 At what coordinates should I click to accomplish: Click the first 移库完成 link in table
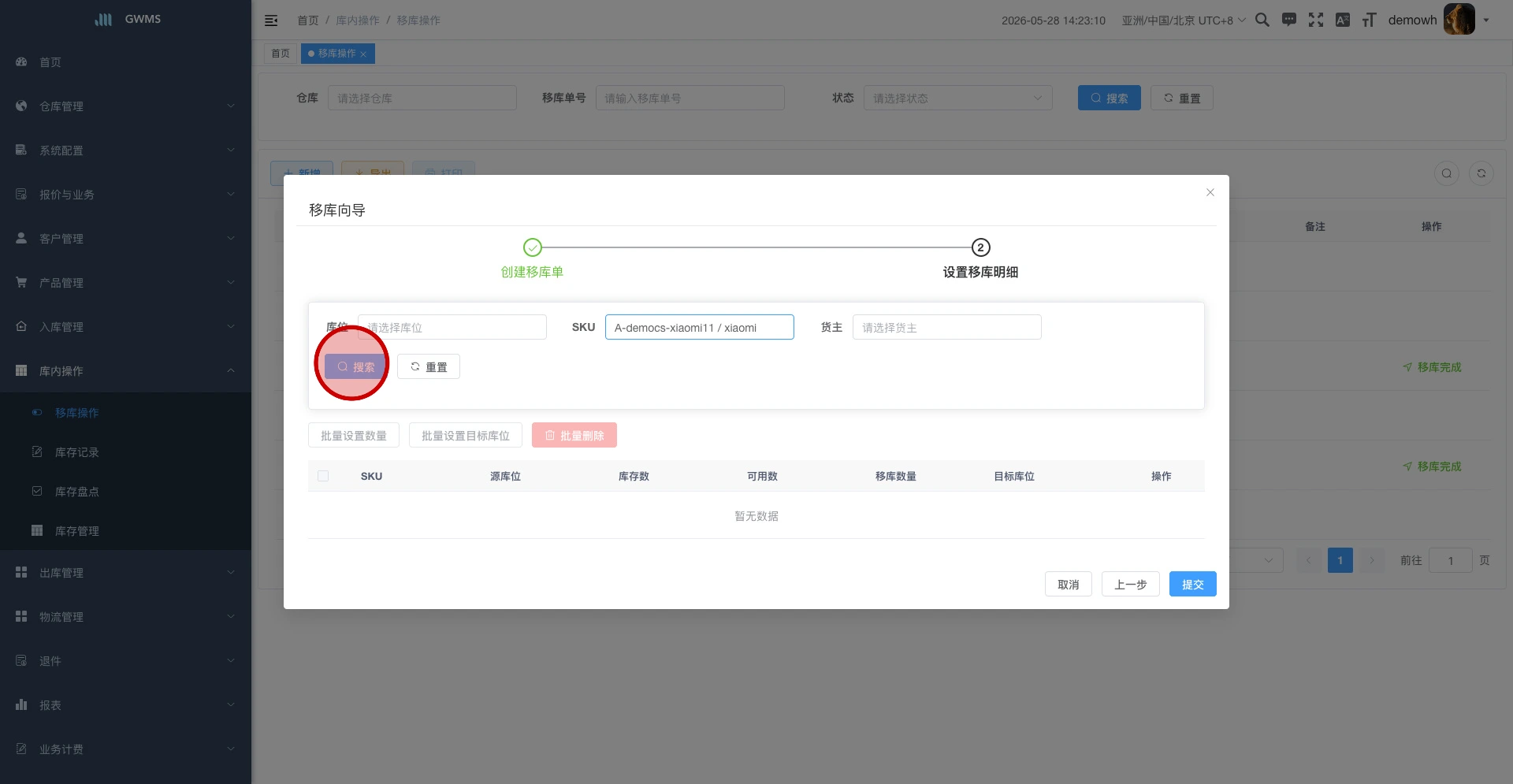(1432, 367)
